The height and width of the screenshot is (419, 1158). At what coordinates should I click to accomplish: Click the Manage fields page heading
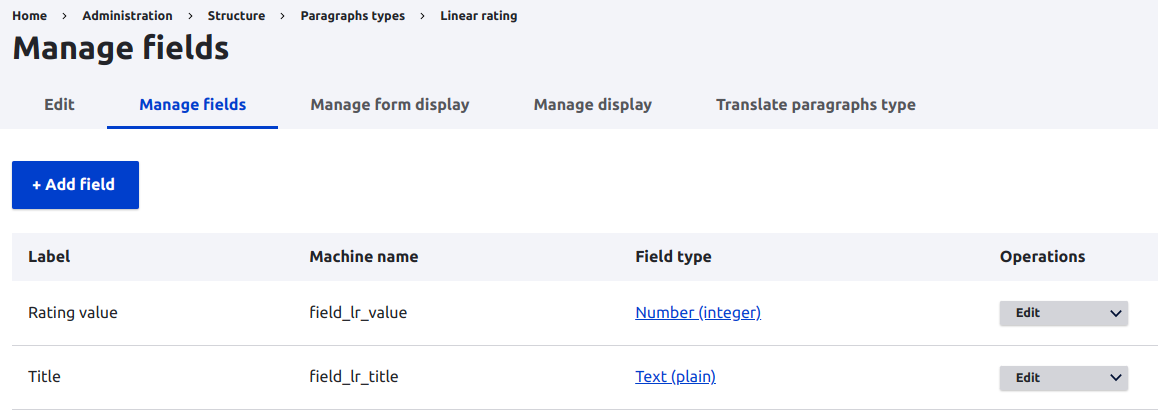(120, 48)
